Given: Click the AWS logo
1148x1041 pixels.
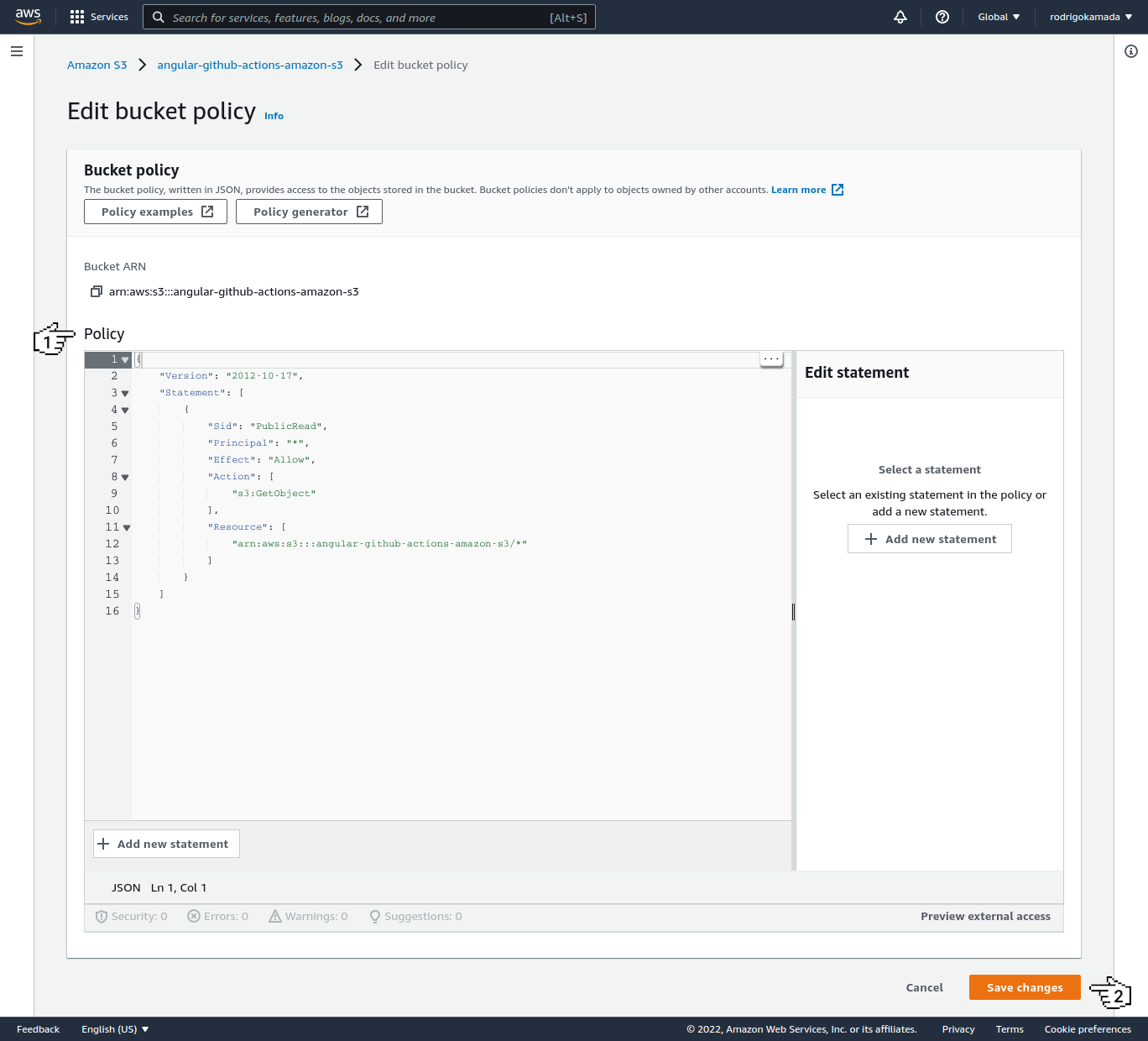Looking at the screenshot, I should [28, 16].
